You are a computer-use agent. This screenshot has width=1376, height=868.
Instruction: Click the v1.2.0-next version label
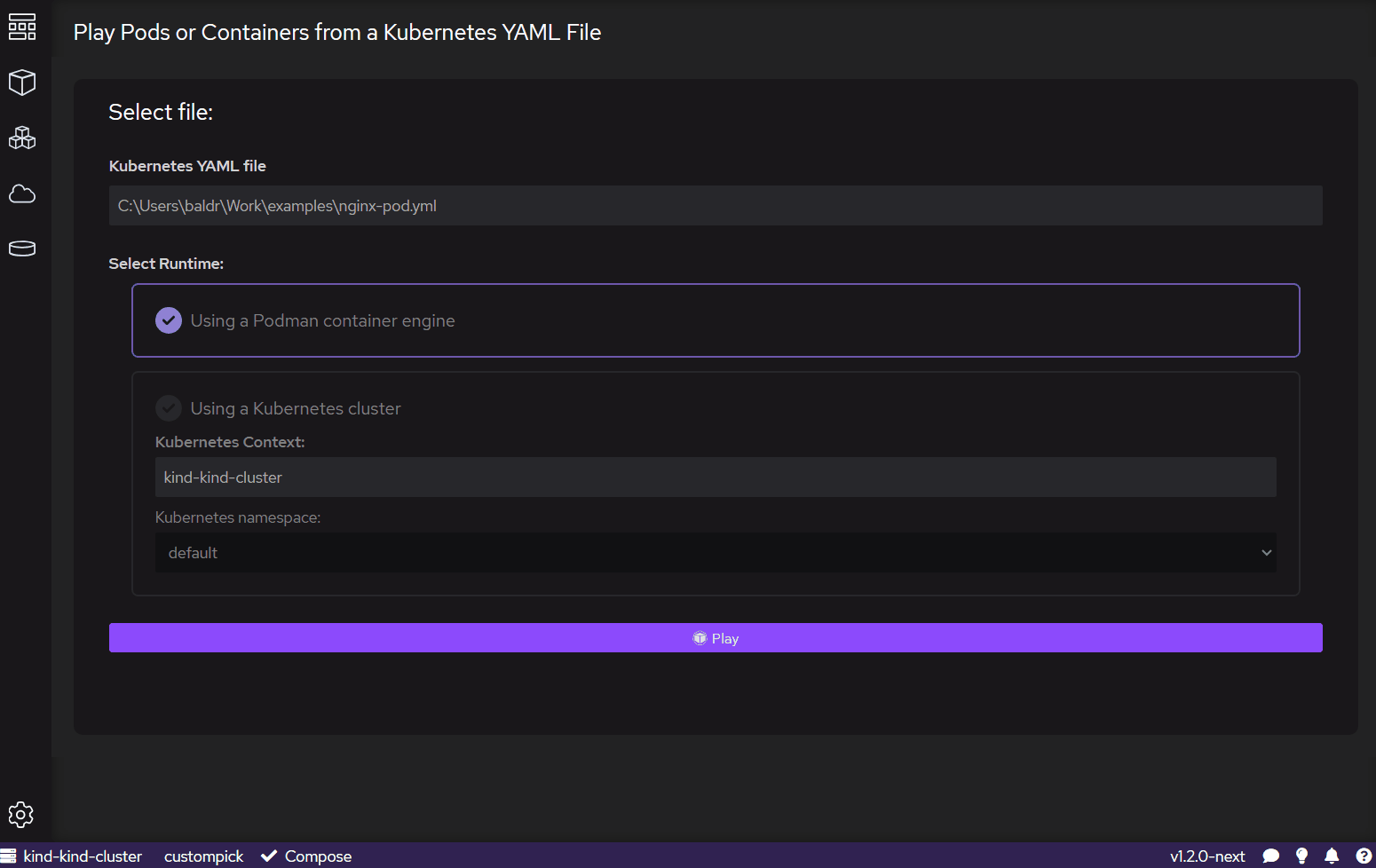click(1207, 856)
